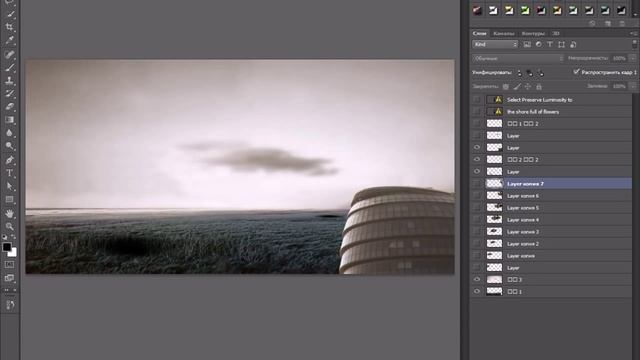
Task: Lock layer position
Action: 528,87
